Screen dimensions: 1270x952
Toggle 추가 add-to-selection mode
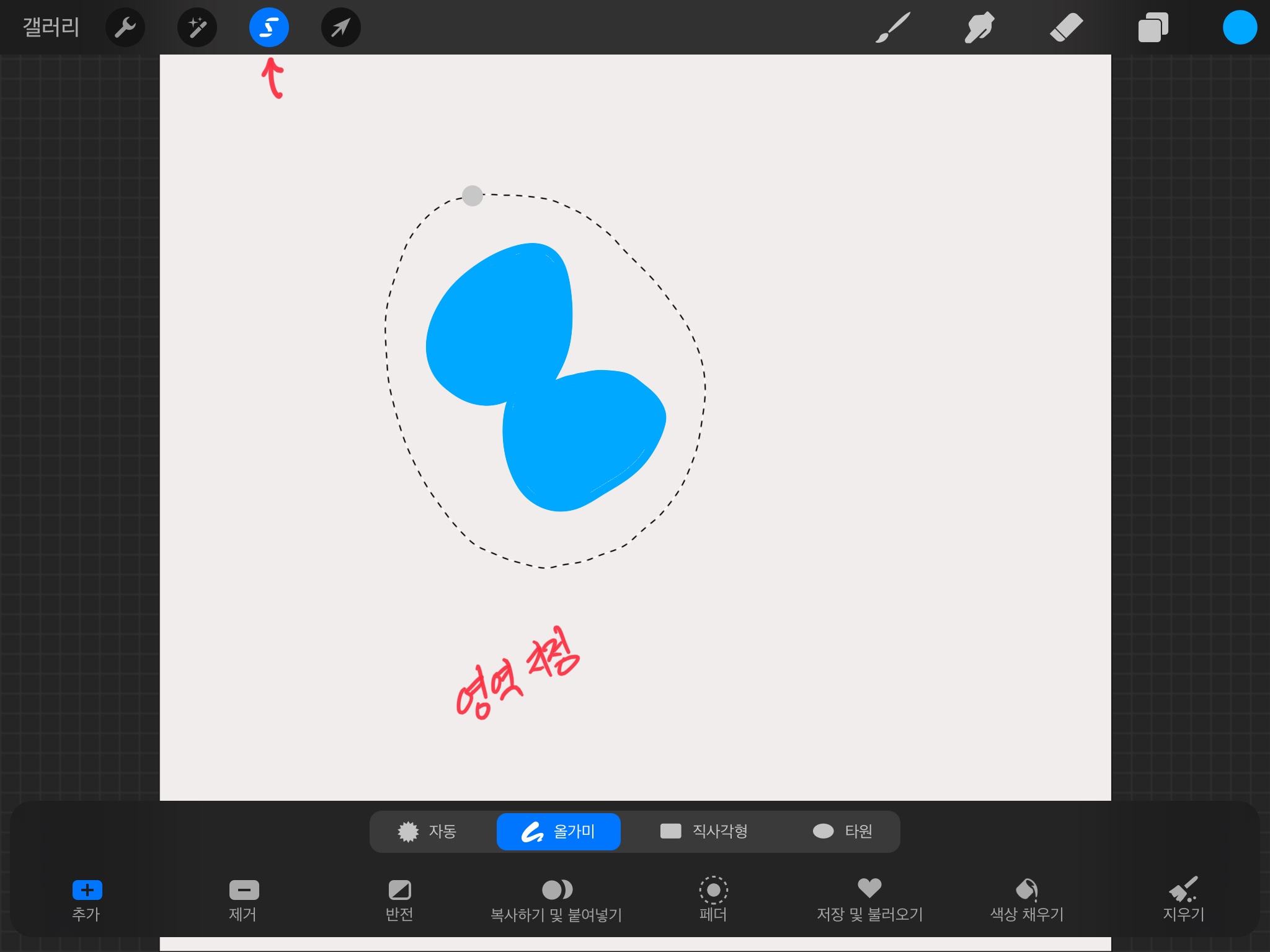point(87,898)
